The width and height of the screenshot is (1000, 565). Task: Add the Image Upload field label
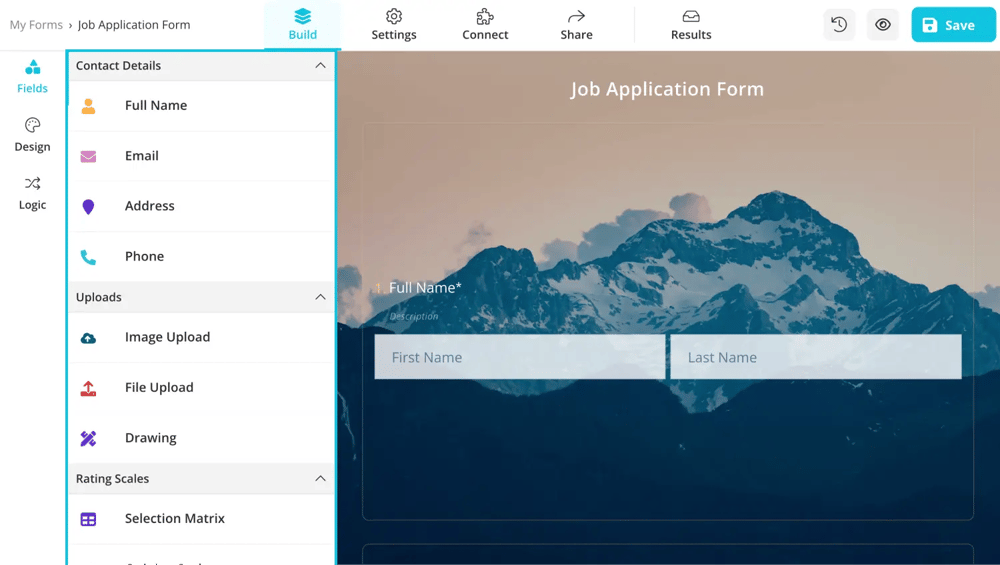pos(168,337)
